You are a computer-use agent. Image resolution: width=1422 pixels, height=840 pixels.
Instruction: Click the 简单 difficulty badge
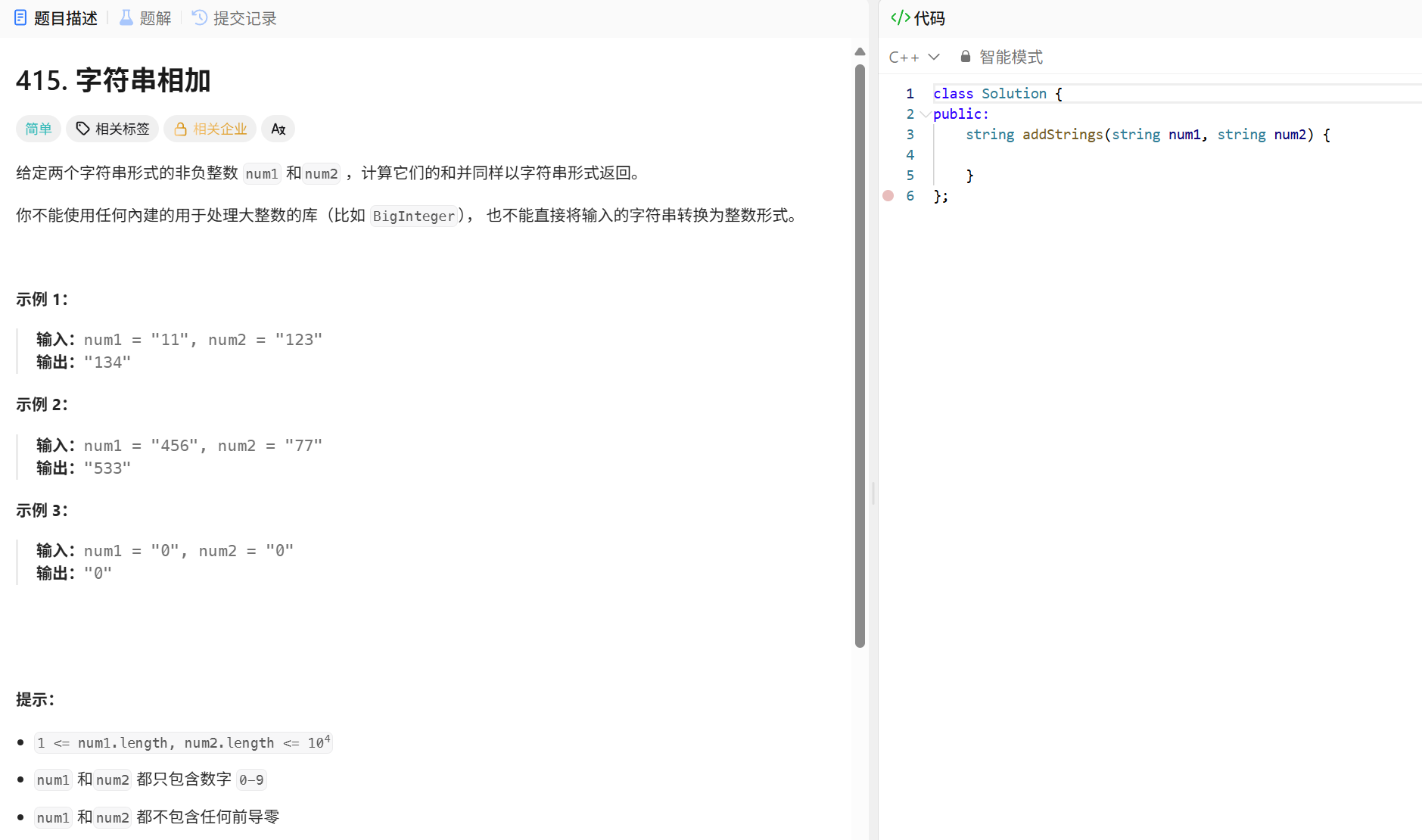pos(39,129)
